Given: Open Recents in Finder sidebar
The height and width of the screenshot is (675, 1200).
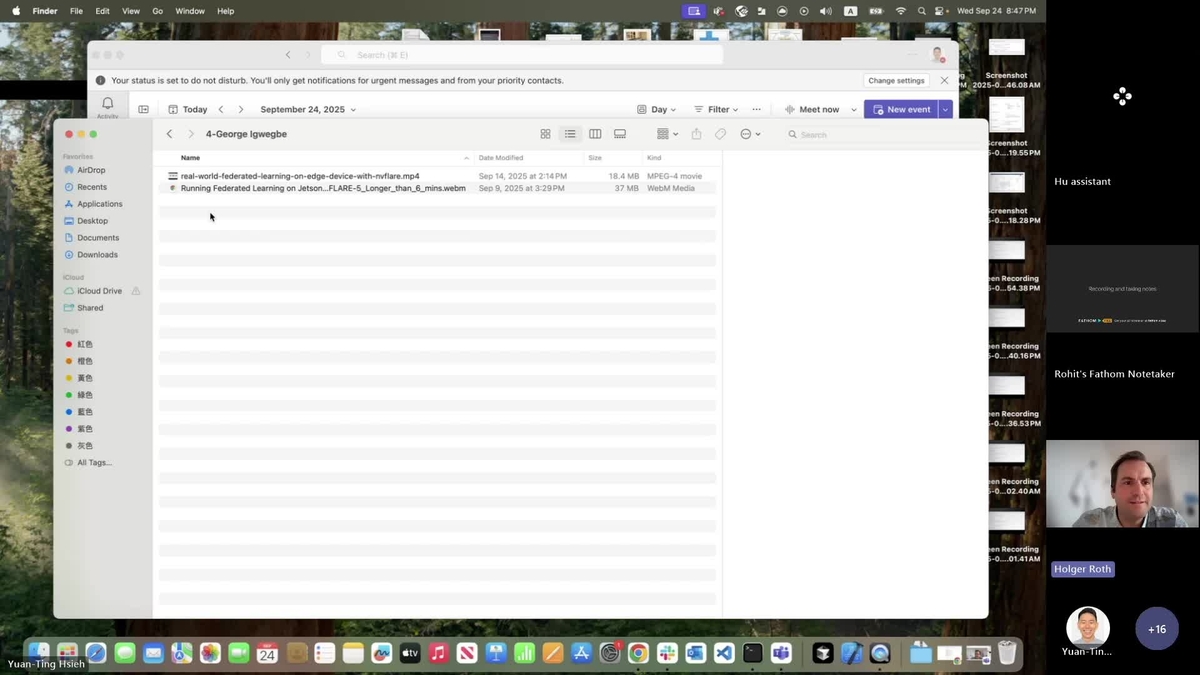Looking at the screenshot, I should (92, 187).
